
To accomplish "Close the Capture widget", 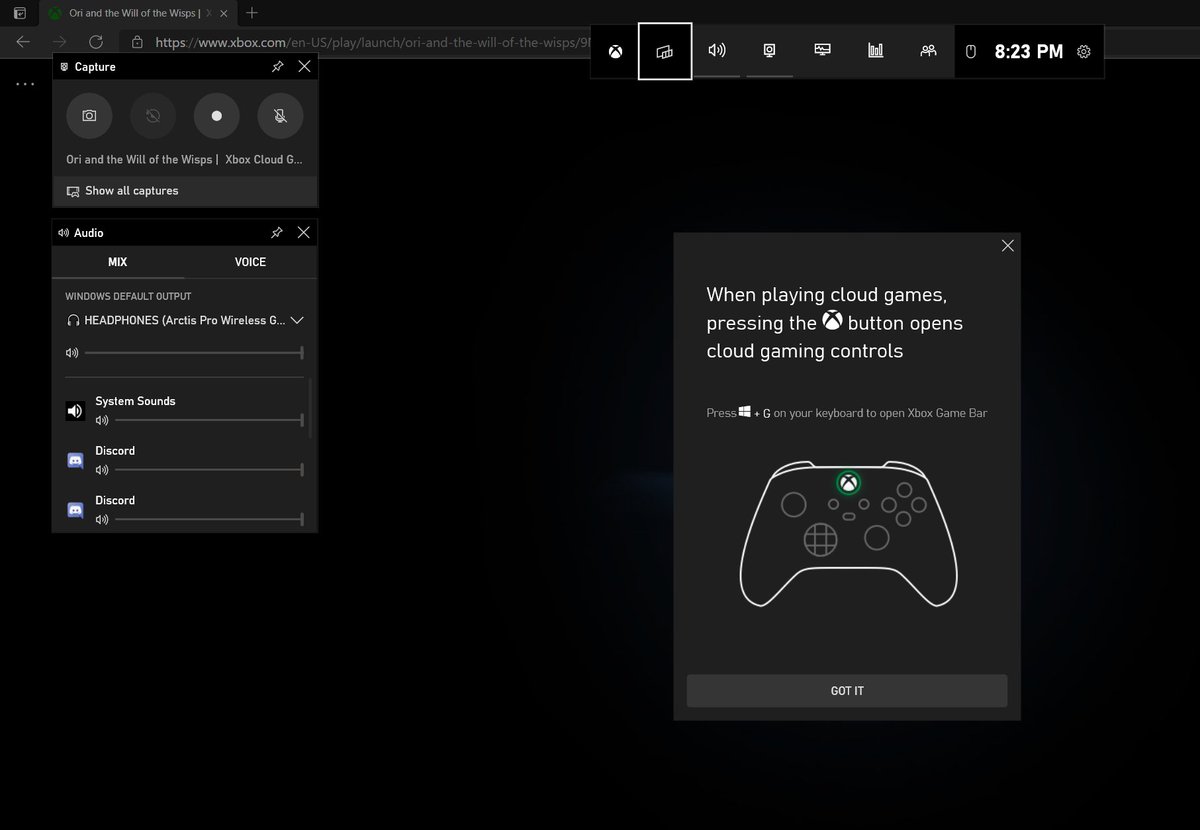I will pos(304,67).
